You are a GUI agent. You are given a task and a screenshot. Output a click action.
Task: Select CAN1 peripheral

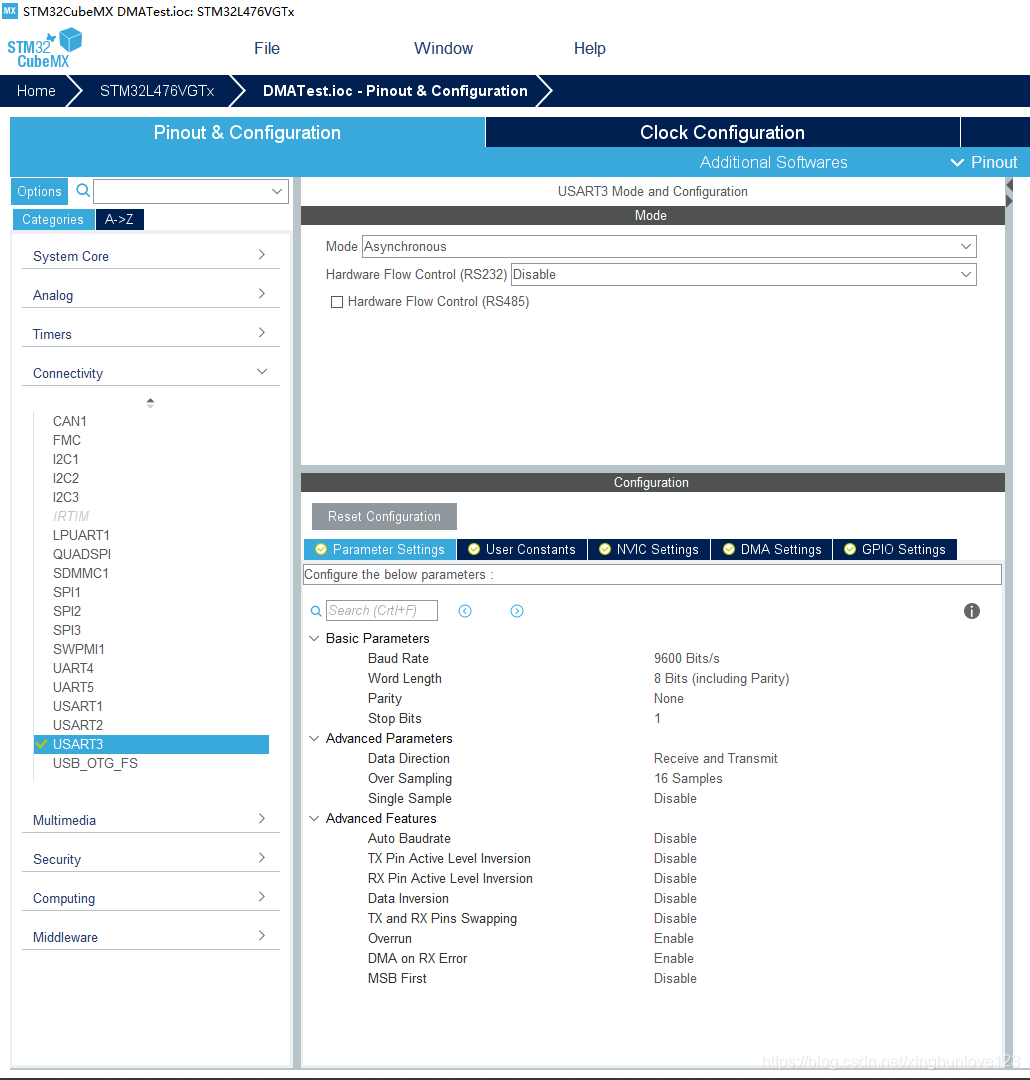70,421
